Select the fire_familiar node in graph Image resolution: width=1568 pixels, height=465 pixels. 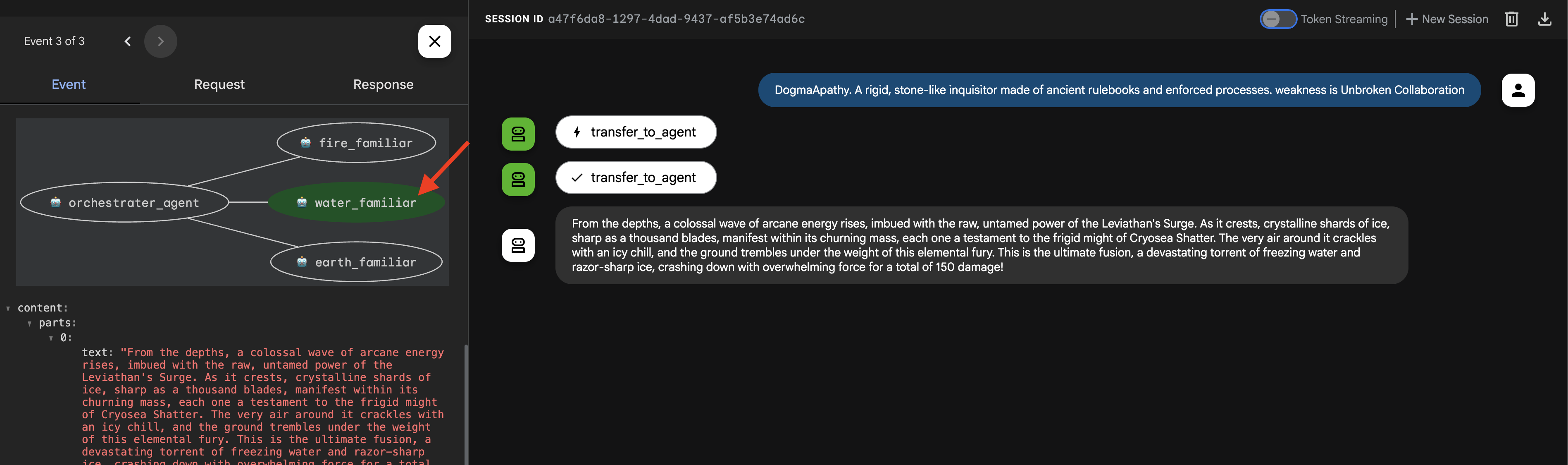[x=357, y=143]
